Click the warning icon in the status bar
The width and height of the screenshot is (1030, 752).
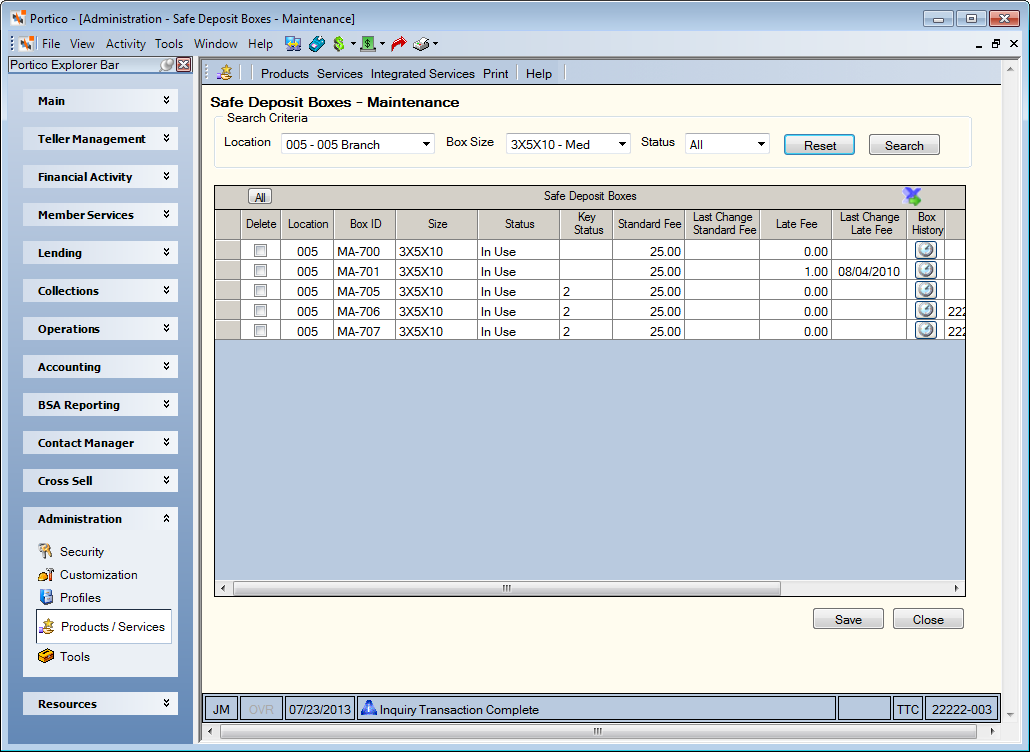[369, 709]
